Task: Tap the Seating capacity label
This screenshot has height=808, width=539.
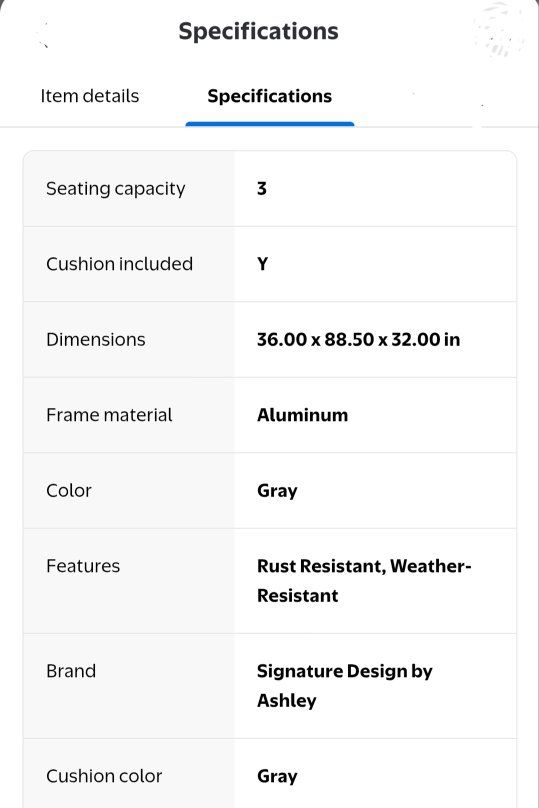Action: (x=115, y=189)
